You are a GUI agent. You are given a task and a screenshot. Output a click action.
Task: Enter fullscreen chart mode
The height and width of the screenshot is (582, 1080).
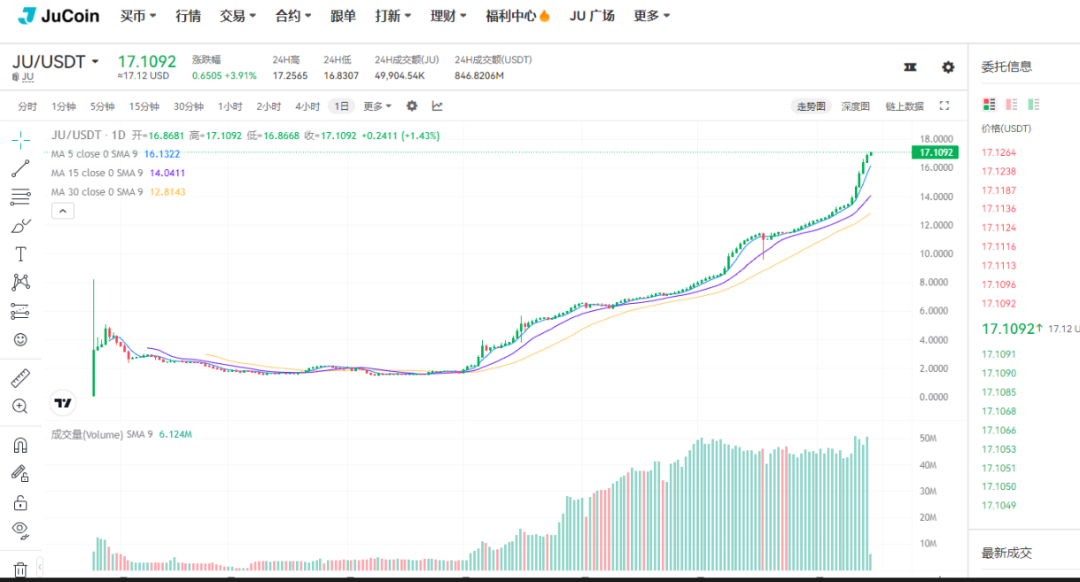pos(944,106)
